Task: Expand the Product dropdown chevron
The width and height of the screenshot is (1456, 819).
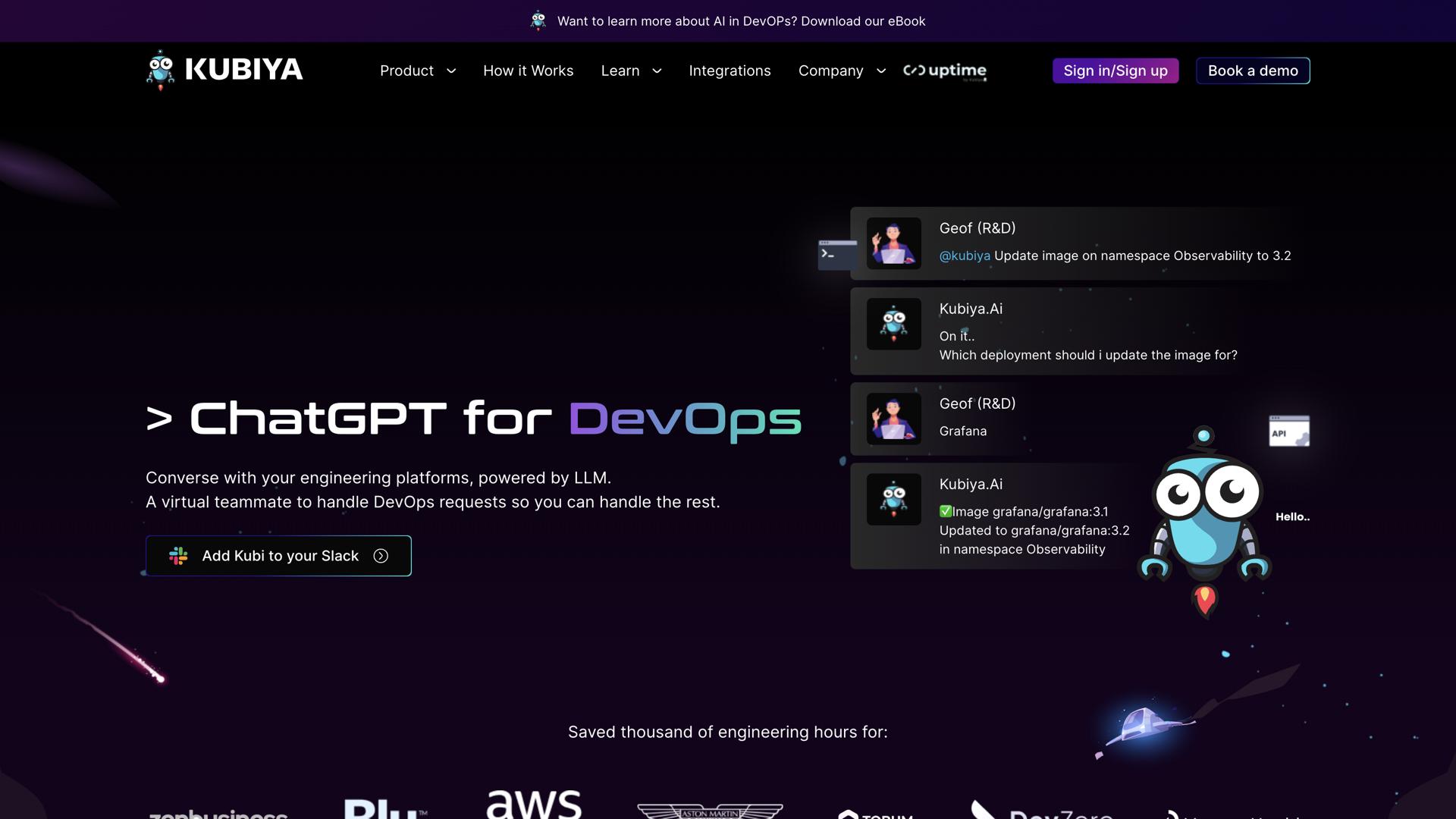Action: point(451,71)
